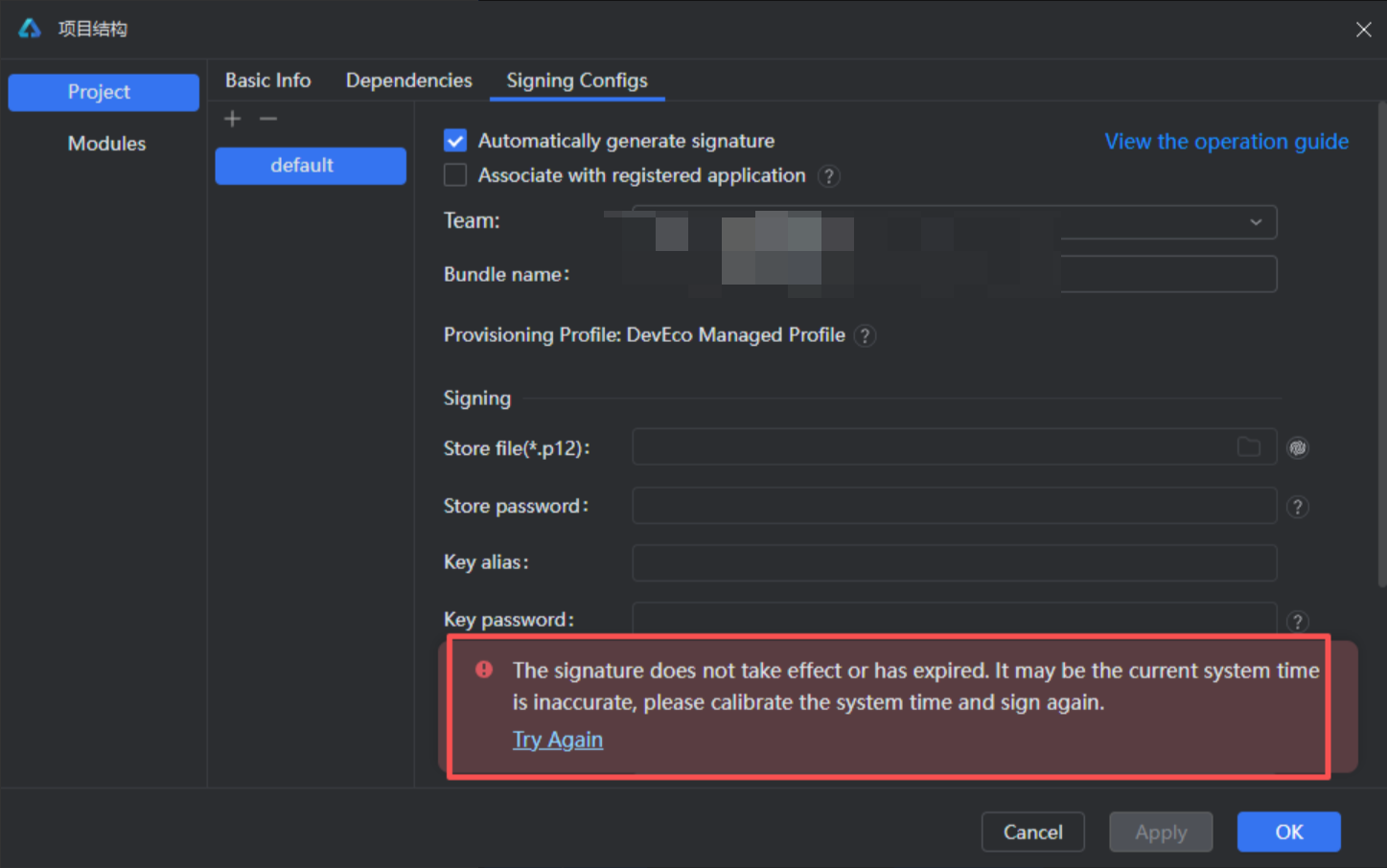1387x868 pixels.
Task: Remove signing config with minus icon
Action: (268, 119)
